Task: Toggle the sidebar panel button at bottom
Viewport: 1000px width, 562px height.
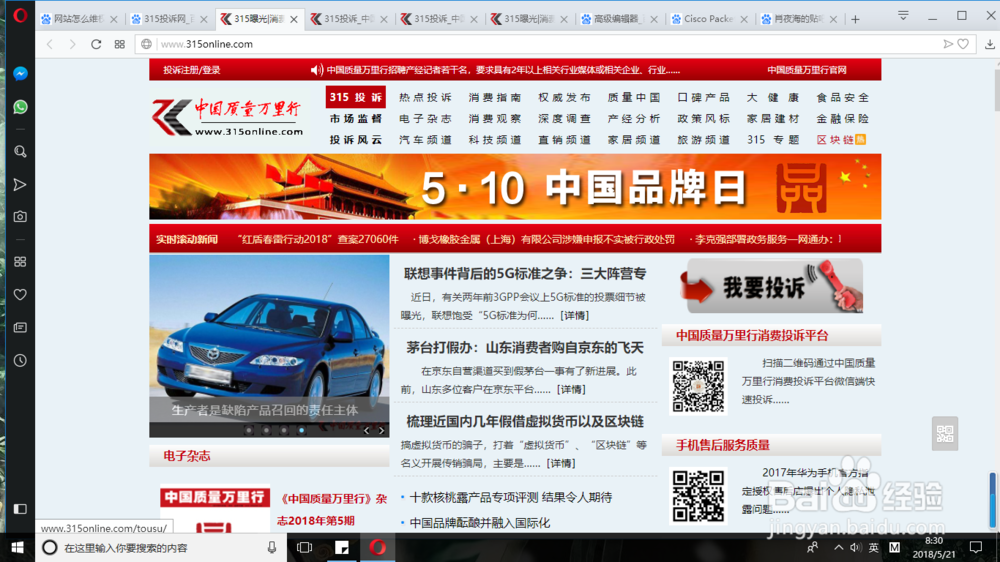Action: 20,508
